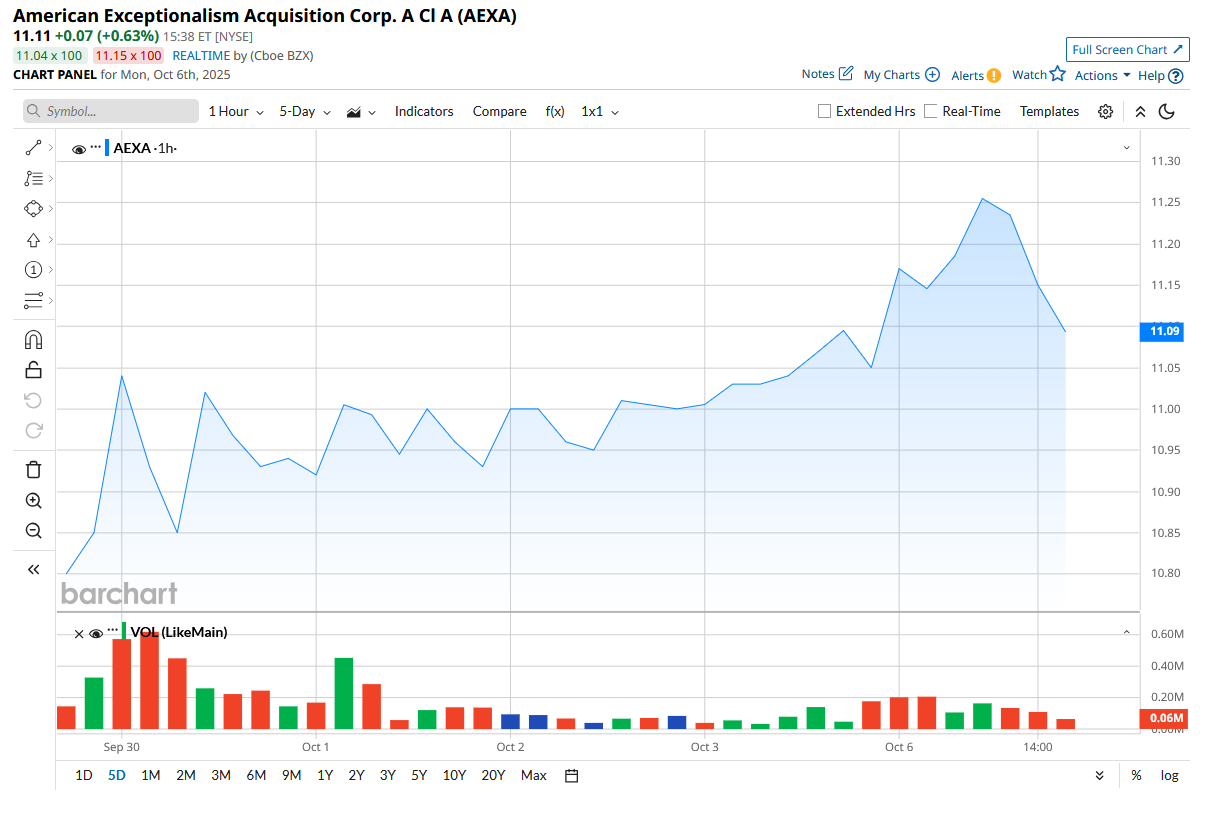Select the 3M range
1208x820 pixels.
221,775
